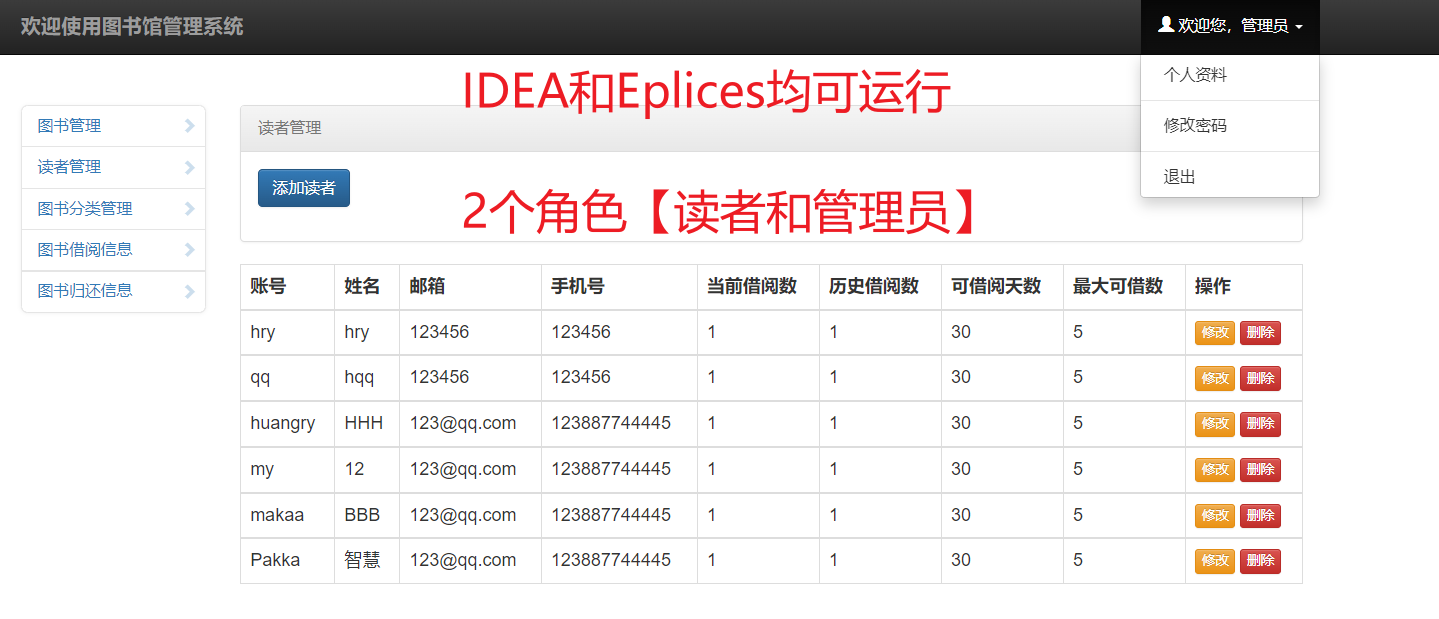
Task: Click 删除 for reader huangry
Action: click(x=1260, y=424)
